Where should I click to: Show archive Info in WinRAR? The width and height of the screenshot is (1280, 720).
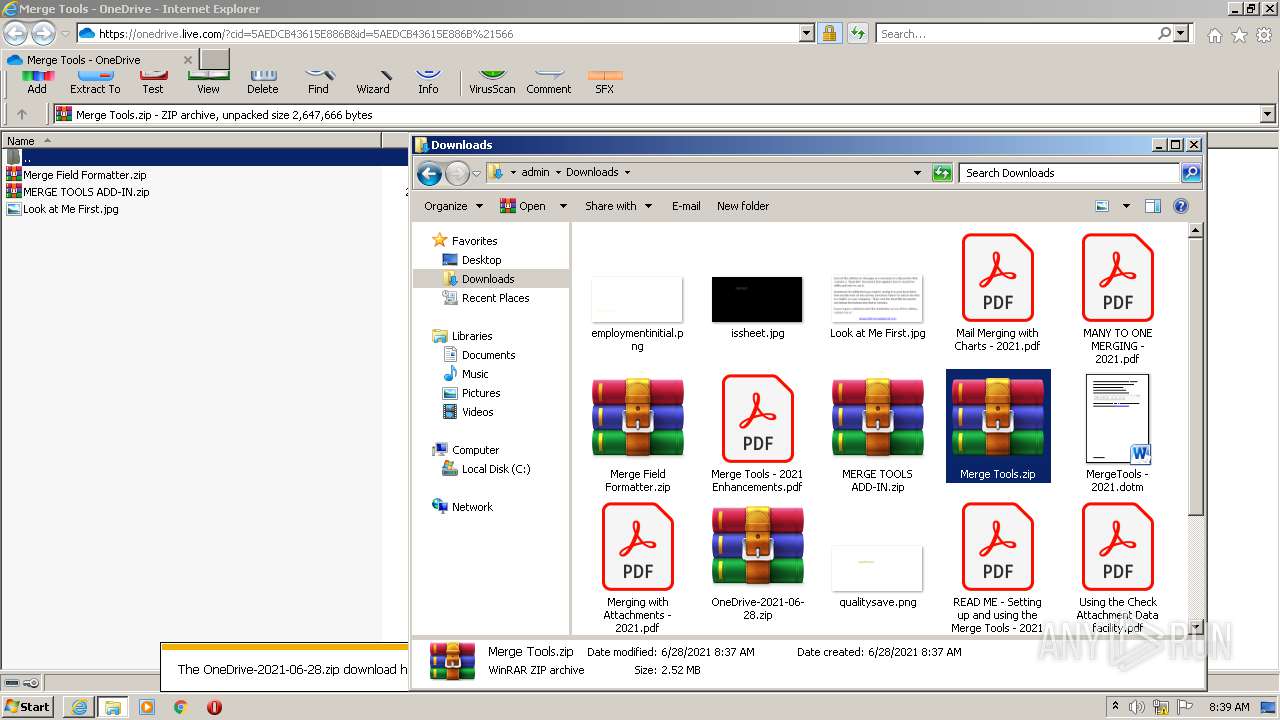click(x=428, y=80)
